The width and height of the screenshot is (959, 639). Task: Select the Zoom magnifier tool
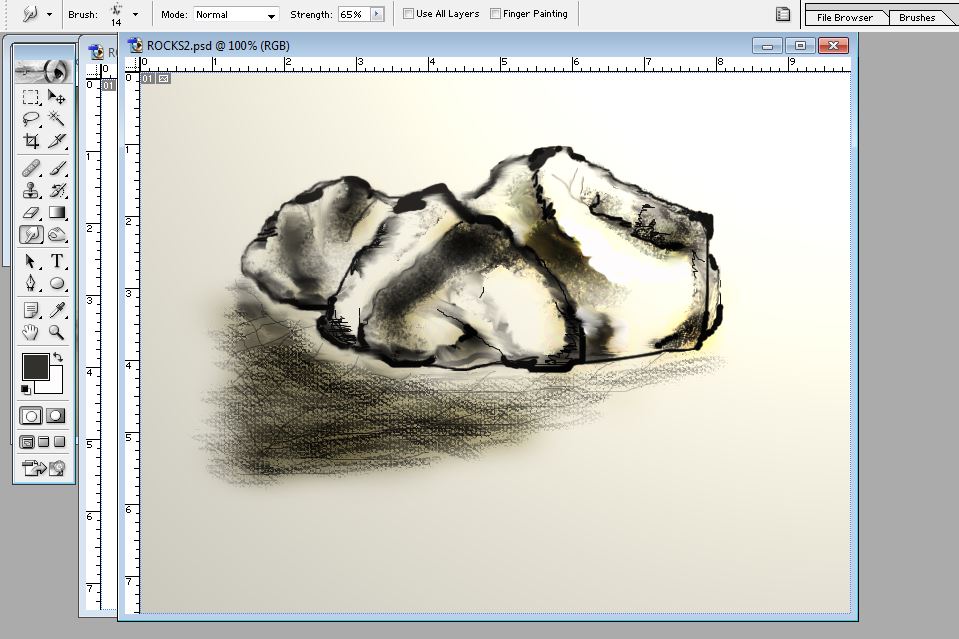pos(57,332)
